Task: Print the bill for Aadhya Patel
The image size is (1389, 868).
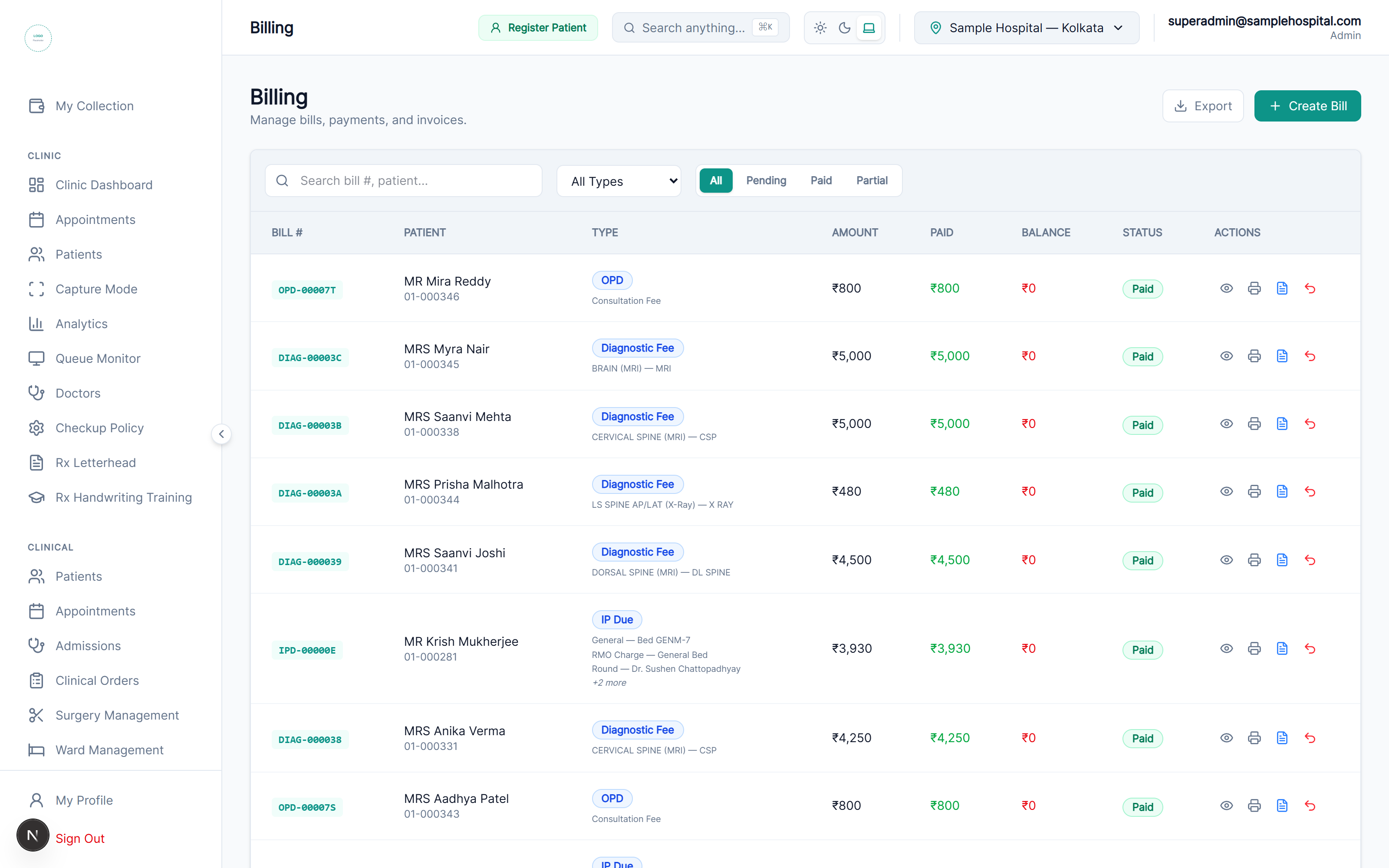Action: tap(1254, 806)
